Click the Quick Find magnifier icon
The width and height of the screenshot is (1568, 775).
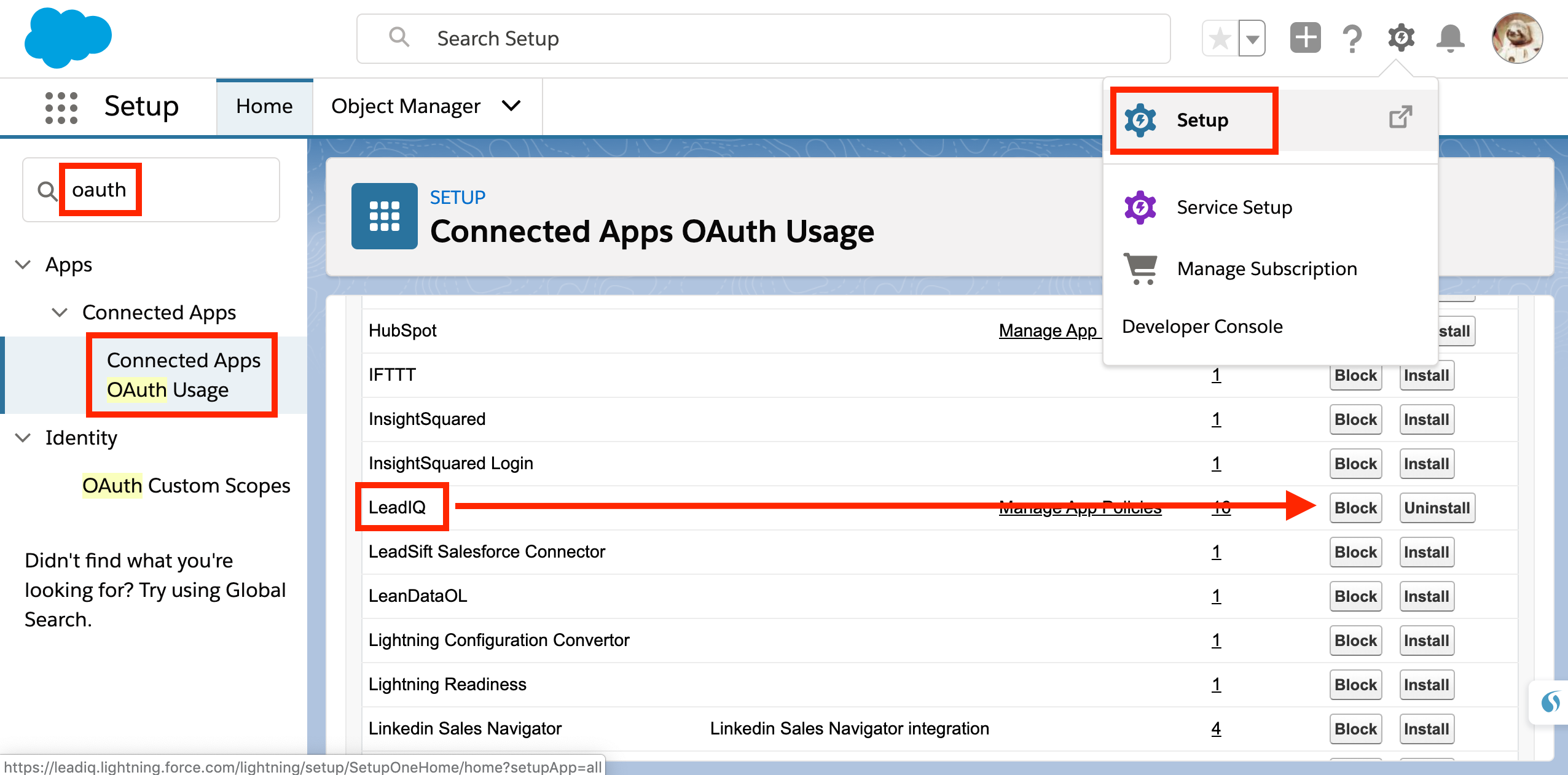(x=47, y=190)
